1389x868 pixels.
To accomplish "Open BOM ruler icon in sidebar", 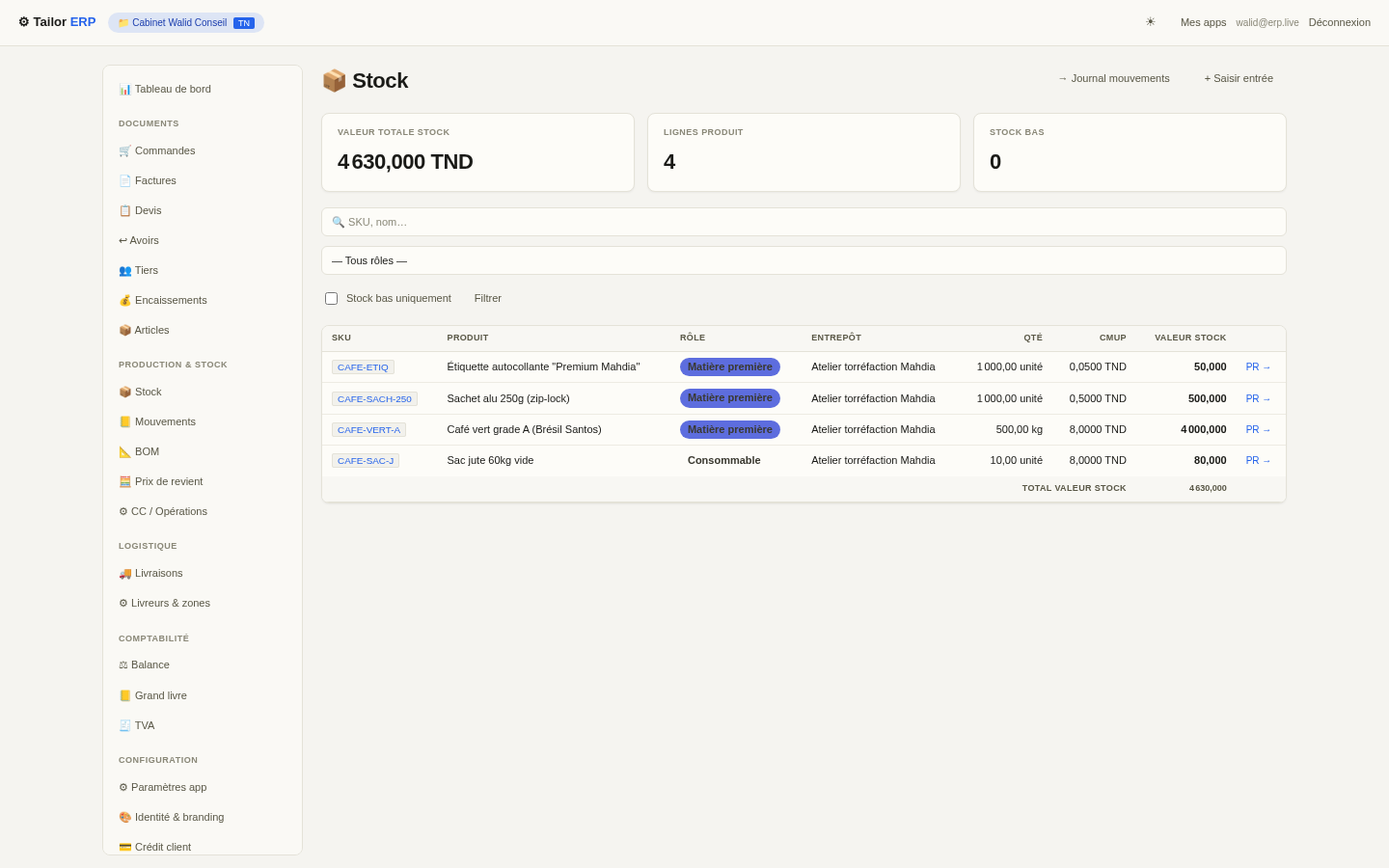I will pos(124,451).
